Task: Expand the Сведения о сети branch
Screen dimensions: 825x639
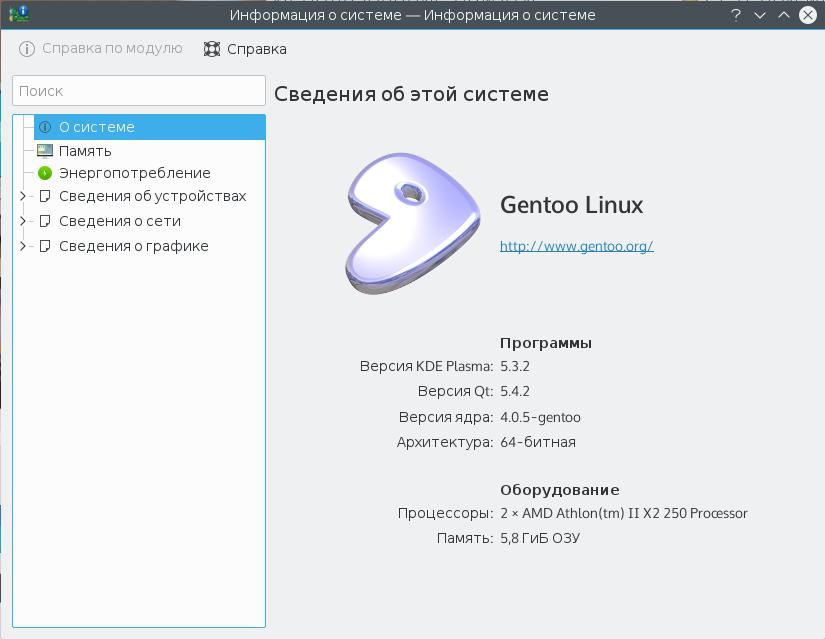Action: (24, 221)
